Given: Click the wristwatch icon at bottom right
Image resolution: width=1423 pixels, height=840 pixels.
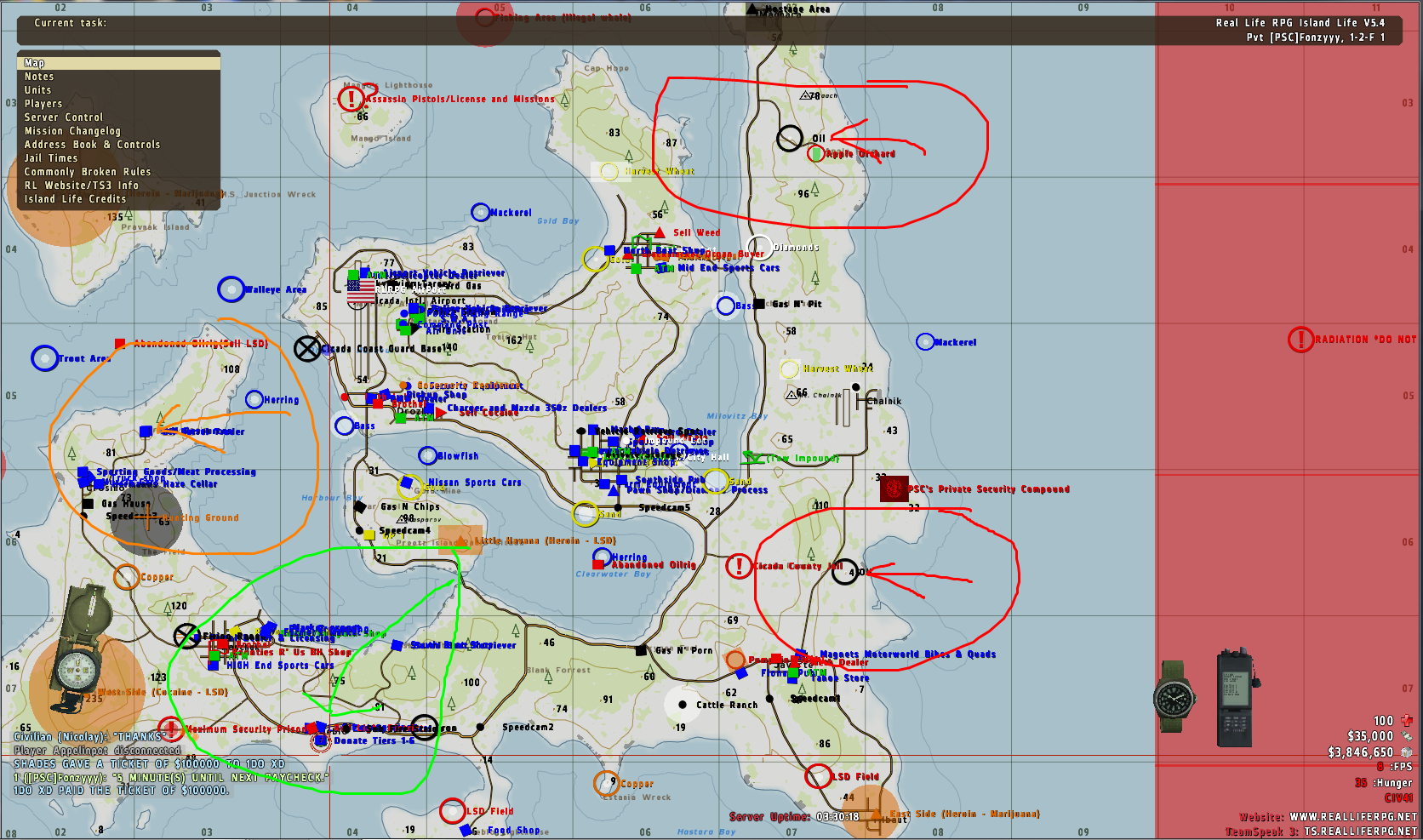Looking at the screenshot, I should click(x=1174, y=696).
